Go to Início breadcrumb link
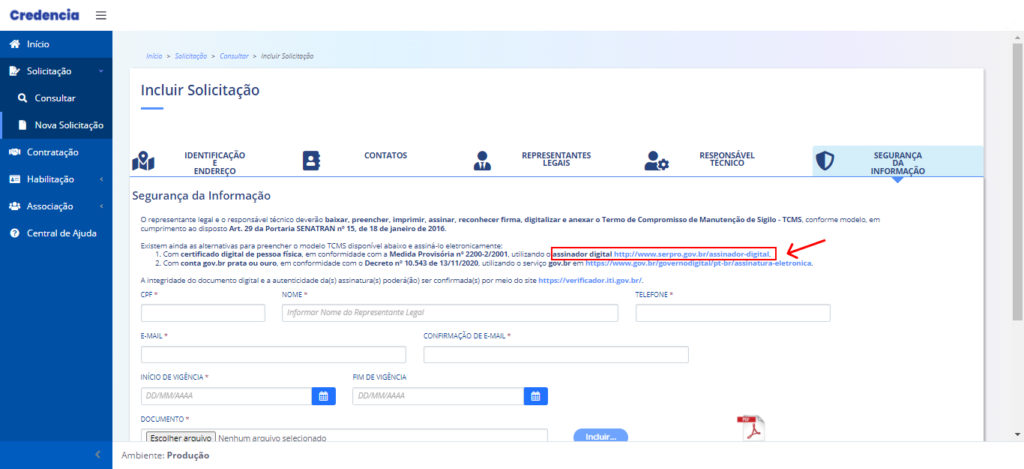 click(154, 56)
